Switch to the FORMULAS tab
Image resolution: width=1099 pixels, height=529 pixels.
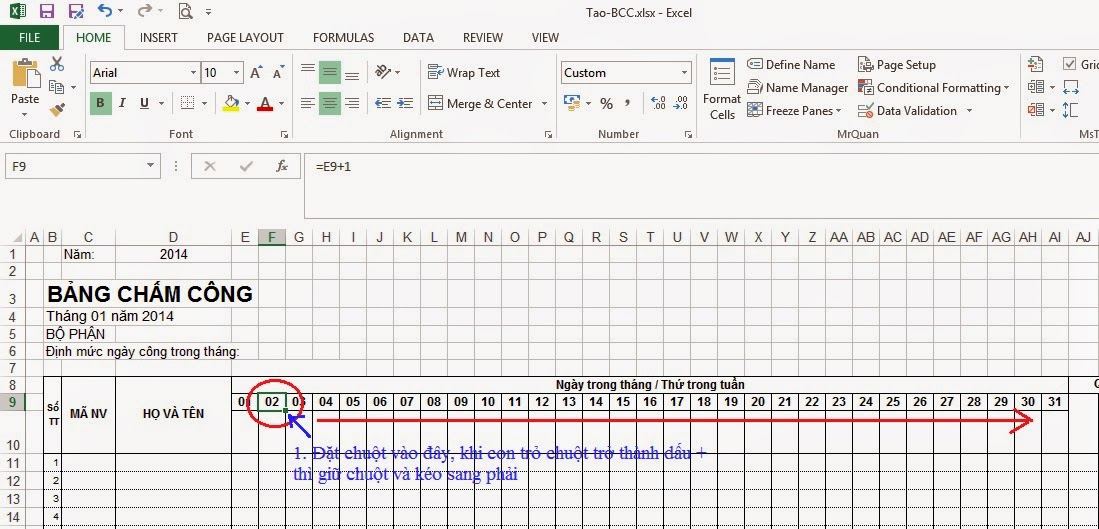pos(343,38)
